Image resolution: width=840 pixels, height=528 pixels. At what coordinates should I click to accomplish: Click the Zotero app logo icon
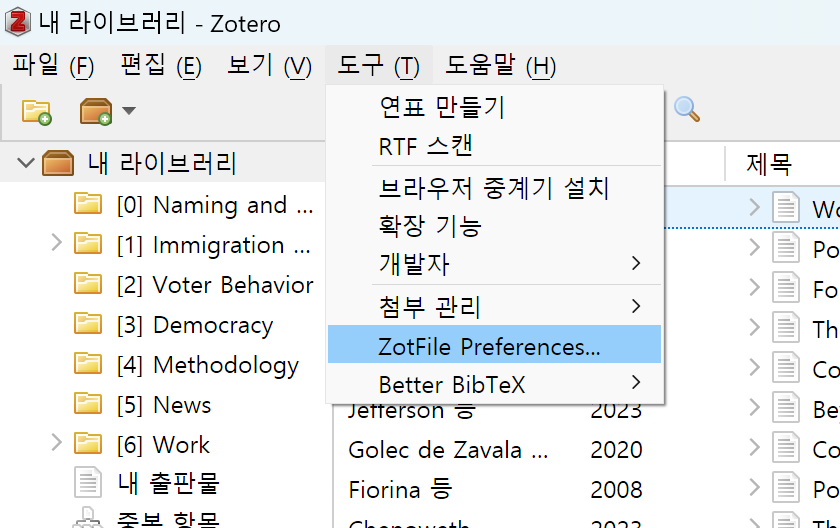click(18, 22)
